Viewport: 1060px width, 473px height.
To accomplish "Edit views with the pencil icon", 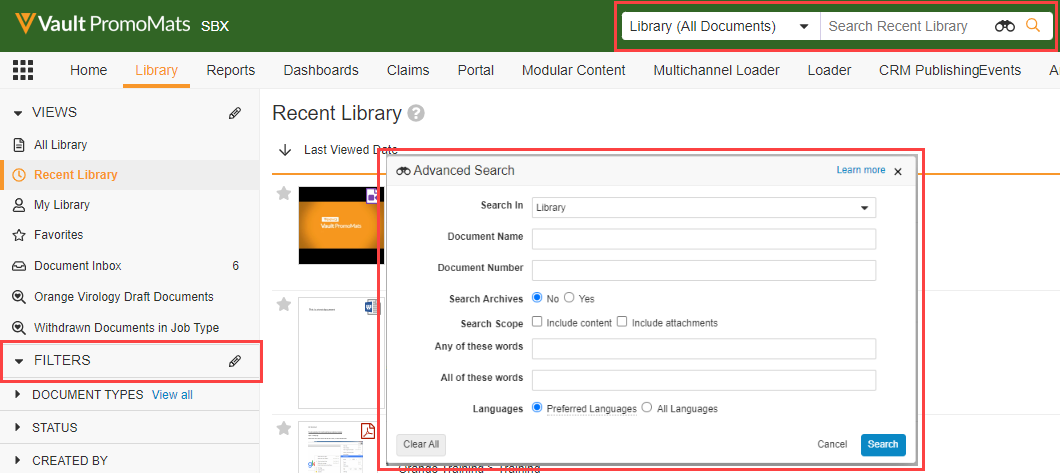I will (235, 113).
